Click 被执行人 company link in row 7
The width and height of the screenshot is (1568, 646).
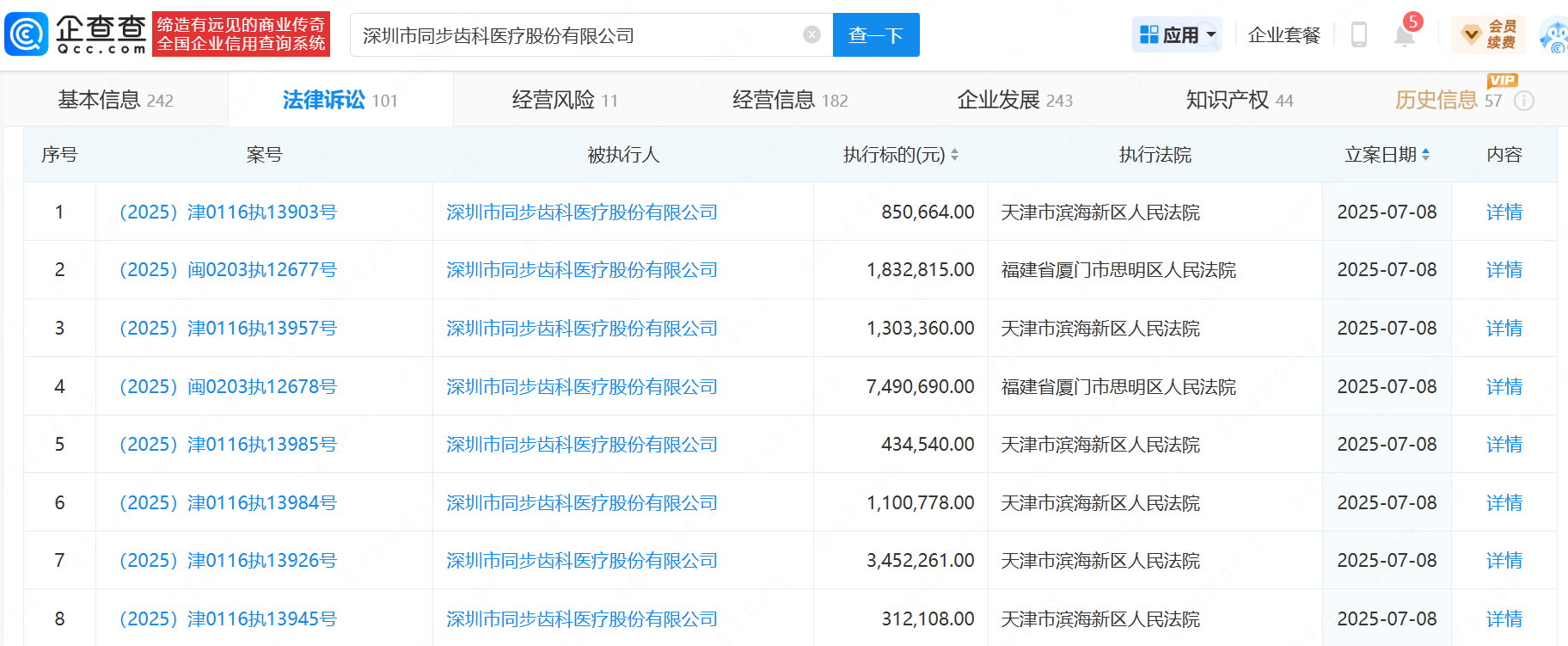pos(581,561)
